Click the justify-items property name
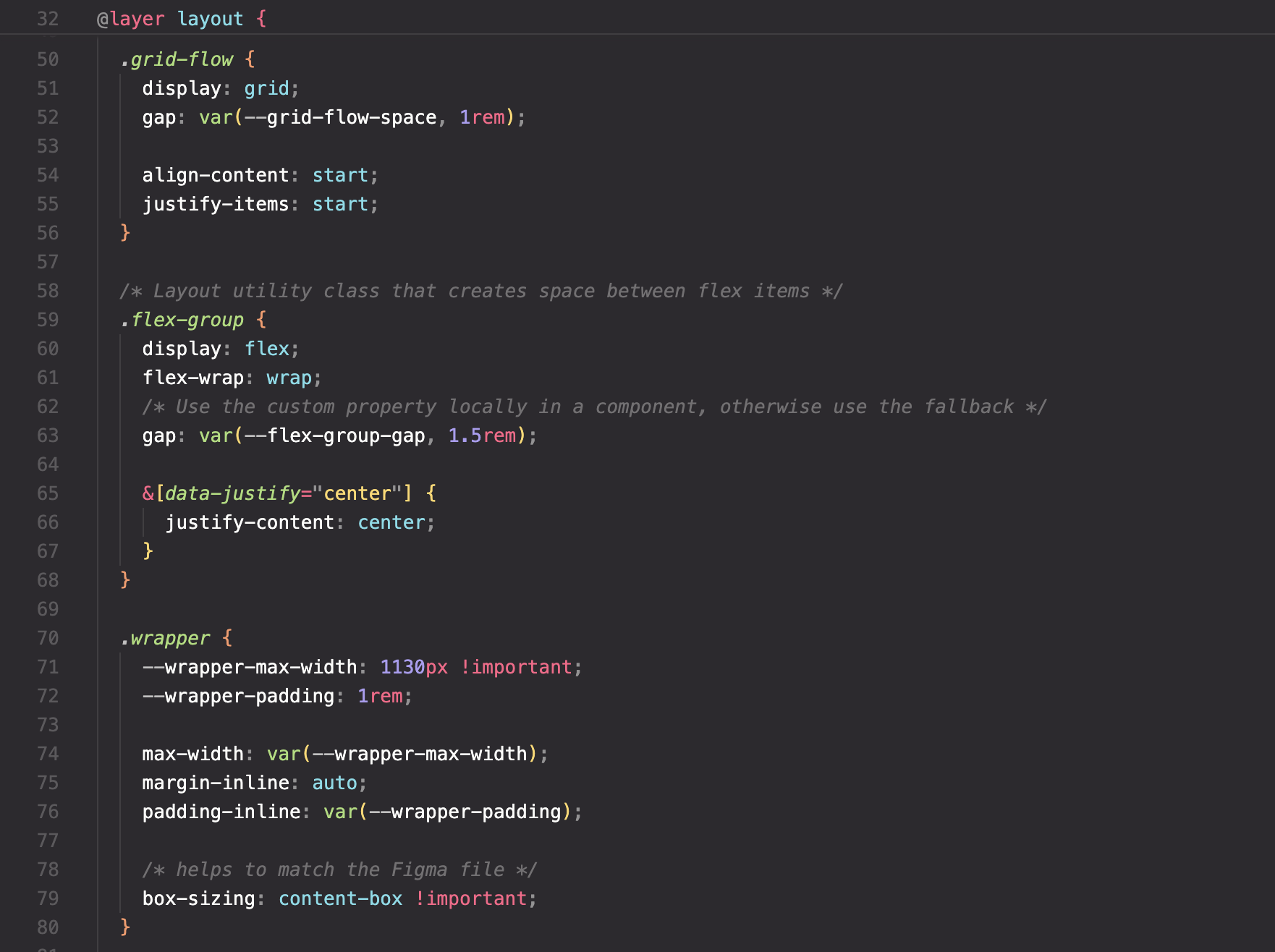This screenshot has width=1275, height=952. 215,204
